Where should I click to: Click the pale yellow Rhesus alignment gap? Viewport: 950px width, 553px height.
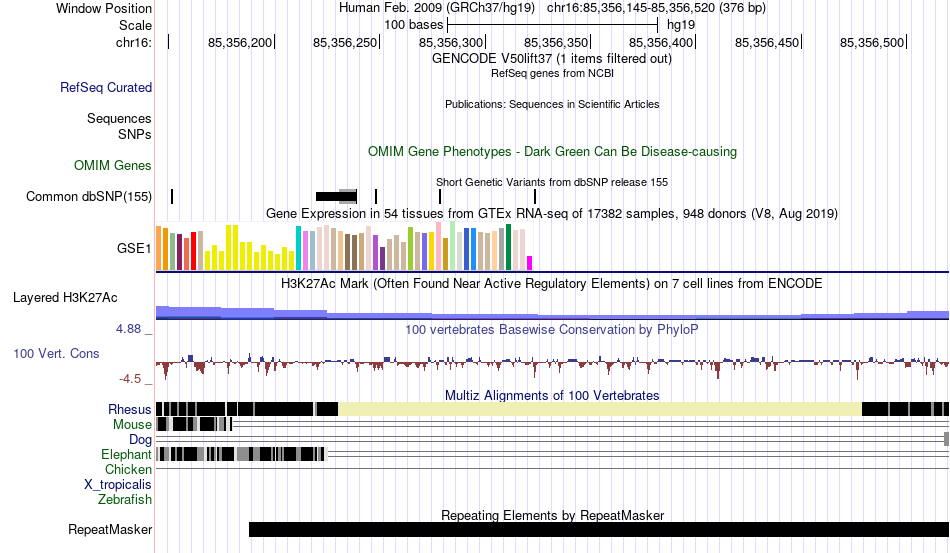(x=600, y=409)
